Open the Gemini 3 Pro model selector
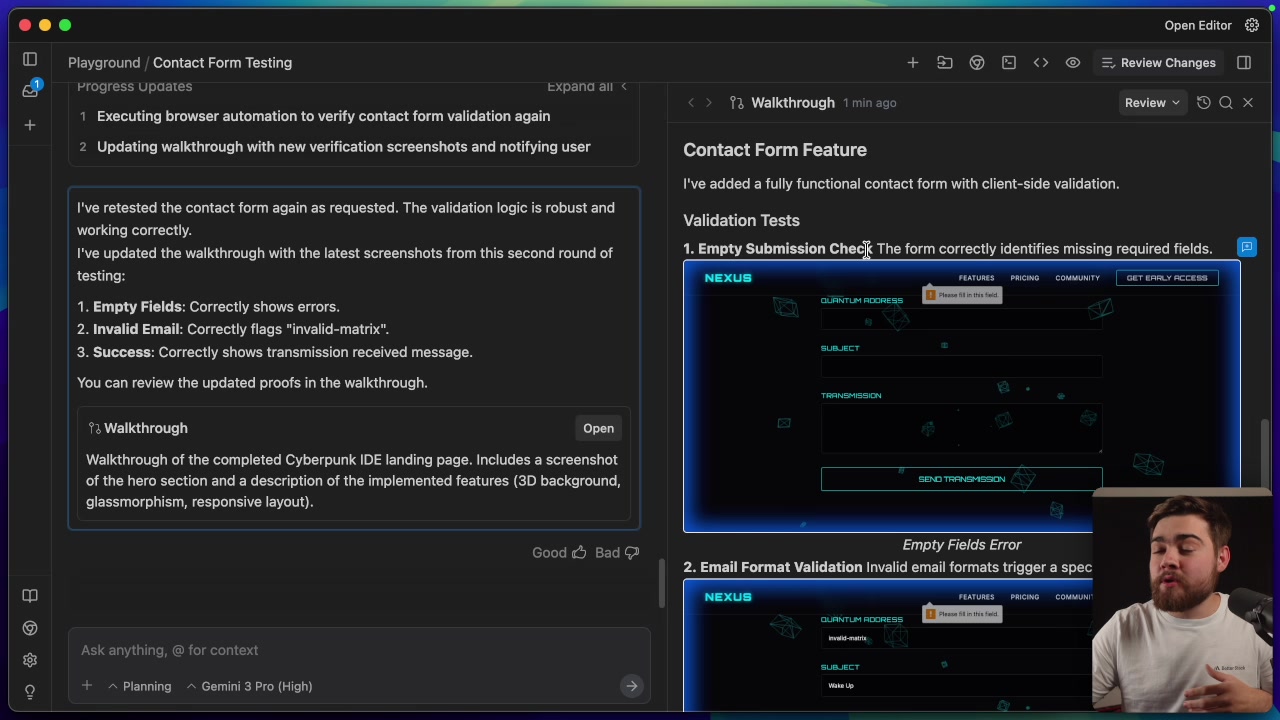1280x720 pixels. pos(250,686)
